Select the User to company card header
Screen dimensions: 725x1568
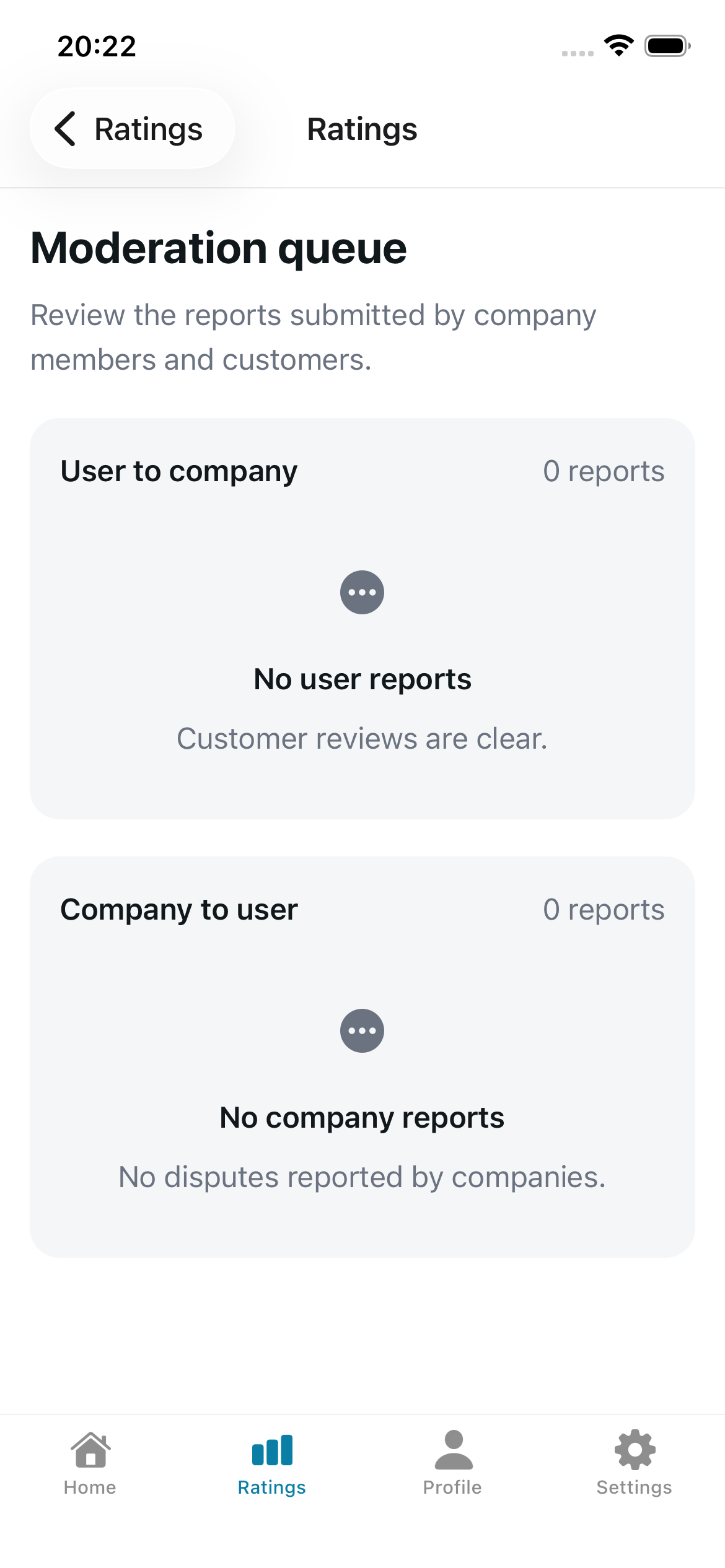tap(179, 471)
